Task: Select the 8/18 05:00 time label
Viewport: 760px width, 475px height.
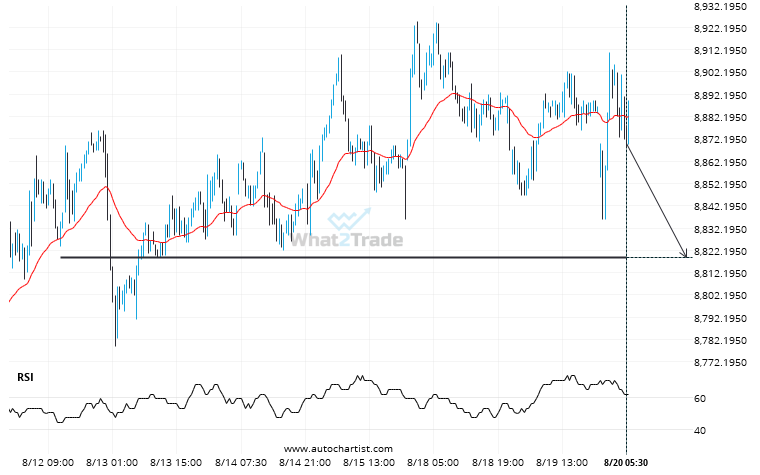Action: point(433,463)
